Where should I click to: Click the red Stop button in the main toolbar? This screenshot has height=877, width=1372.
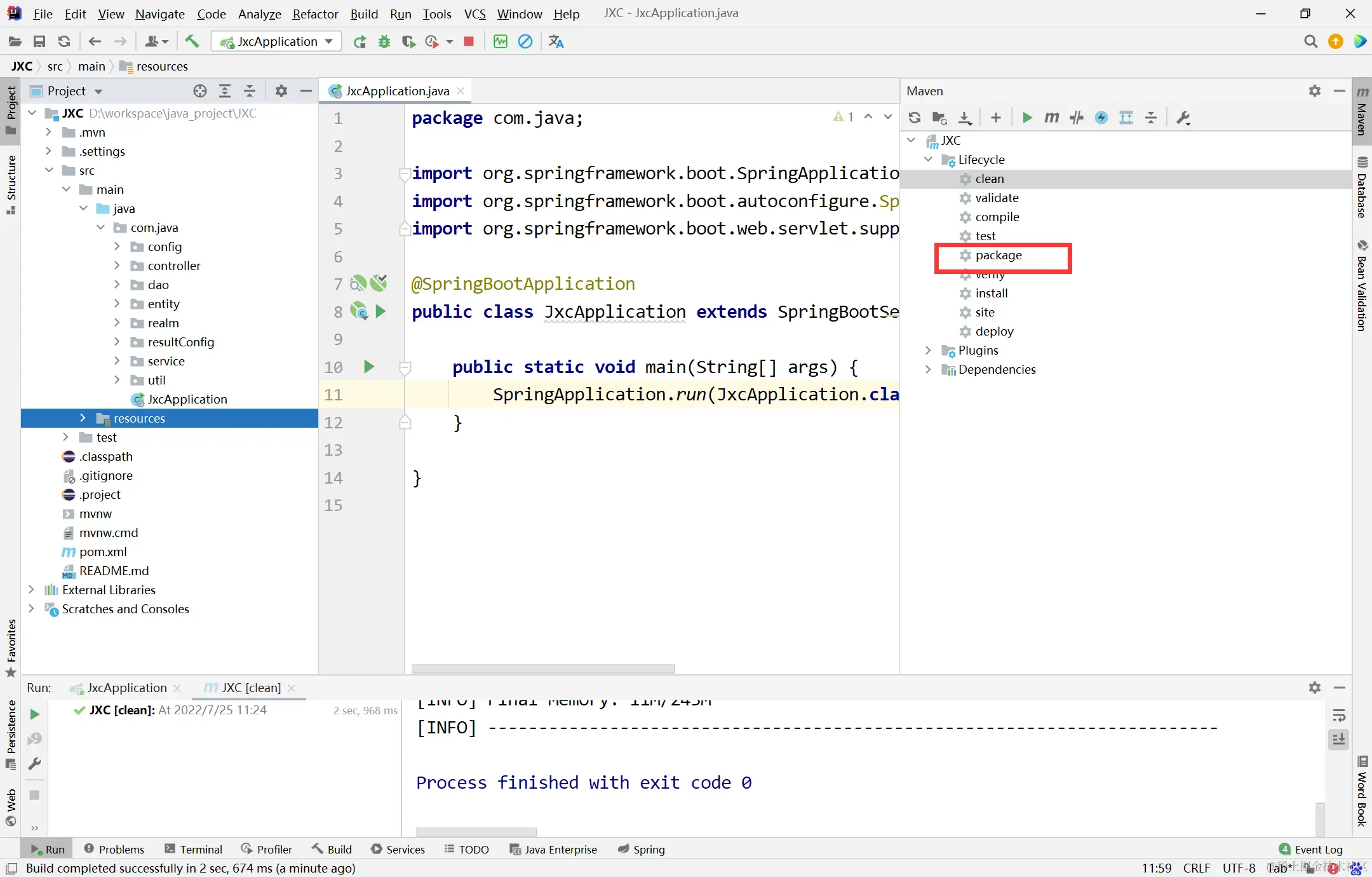point(469,42)
